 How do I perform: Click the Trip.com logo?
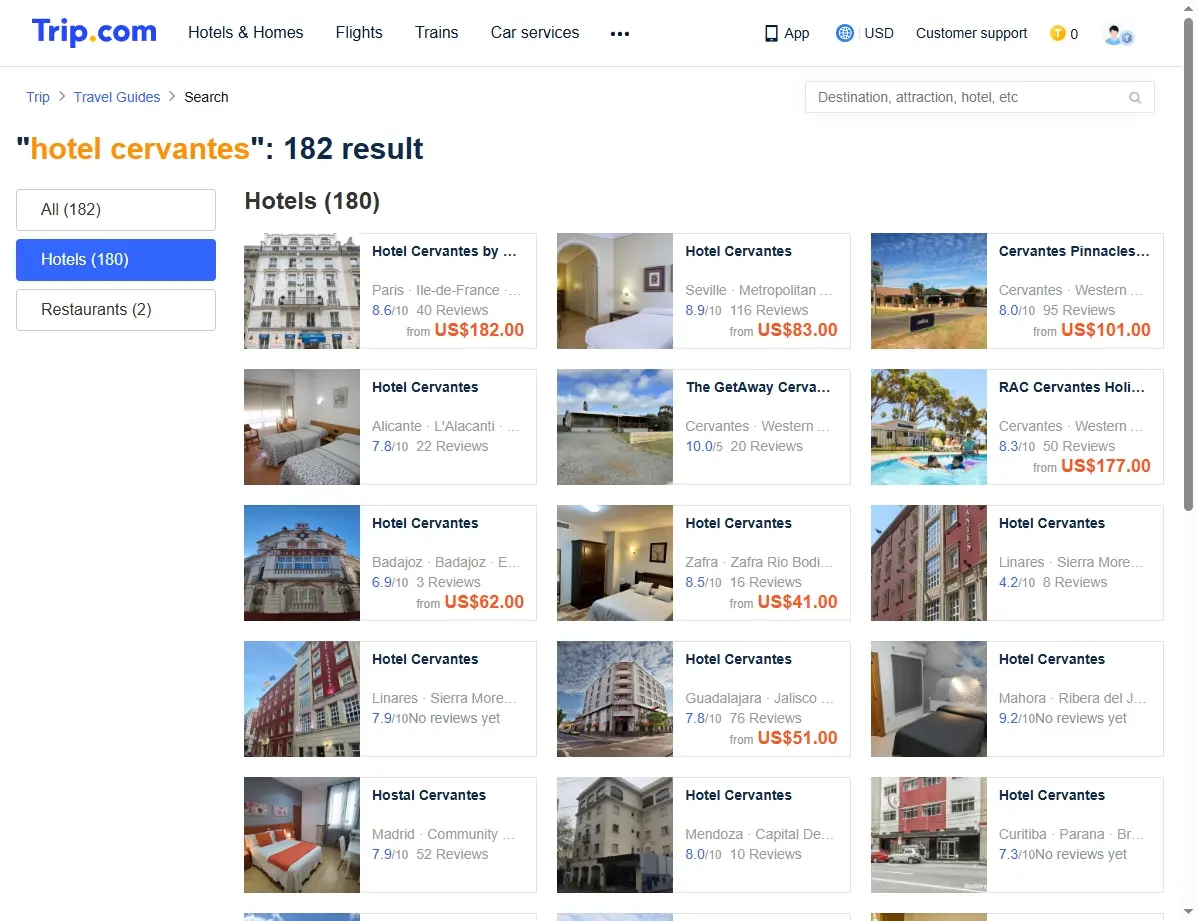(x=94, y=32)
